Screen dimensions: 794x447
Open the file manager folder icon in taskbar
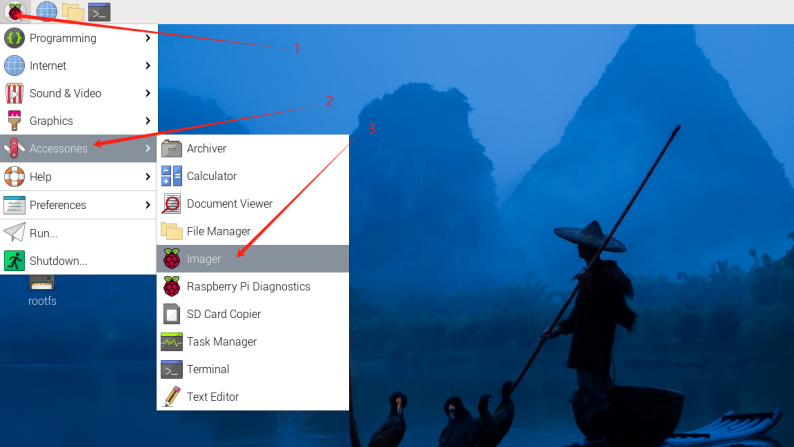pos(72,11)
